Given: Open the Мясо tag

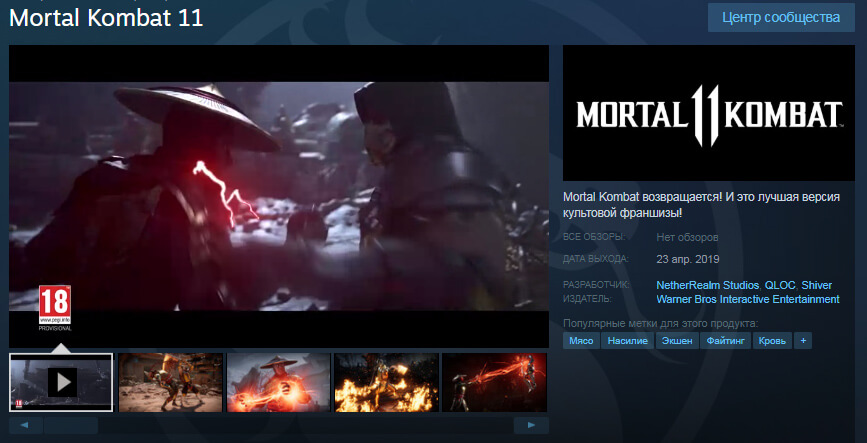Looking at the screenshot, I should pos(581,341).
